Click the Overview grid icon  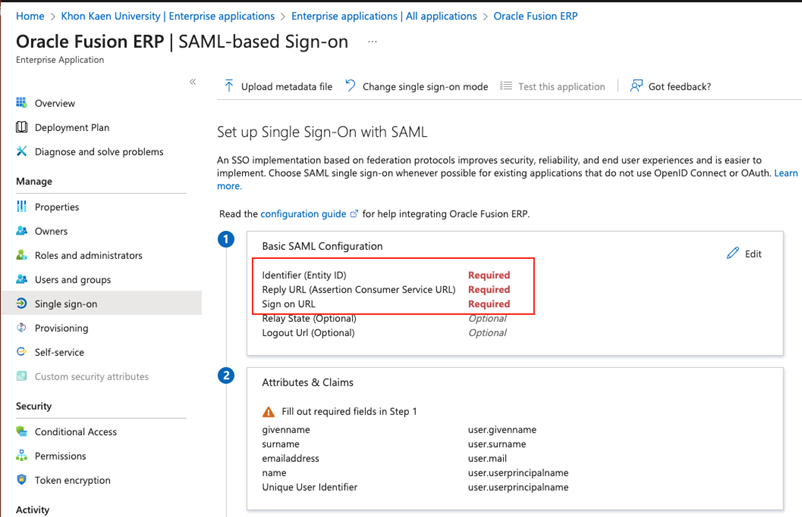21,103
